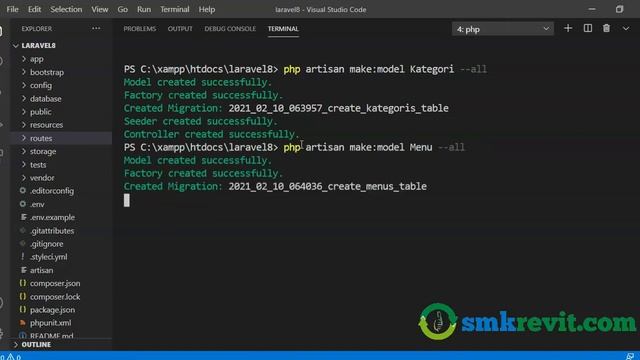The height and width of the screenshot is (360, 640).
Task: Click the terminal cursor input line
Action: tap(127, 200)
